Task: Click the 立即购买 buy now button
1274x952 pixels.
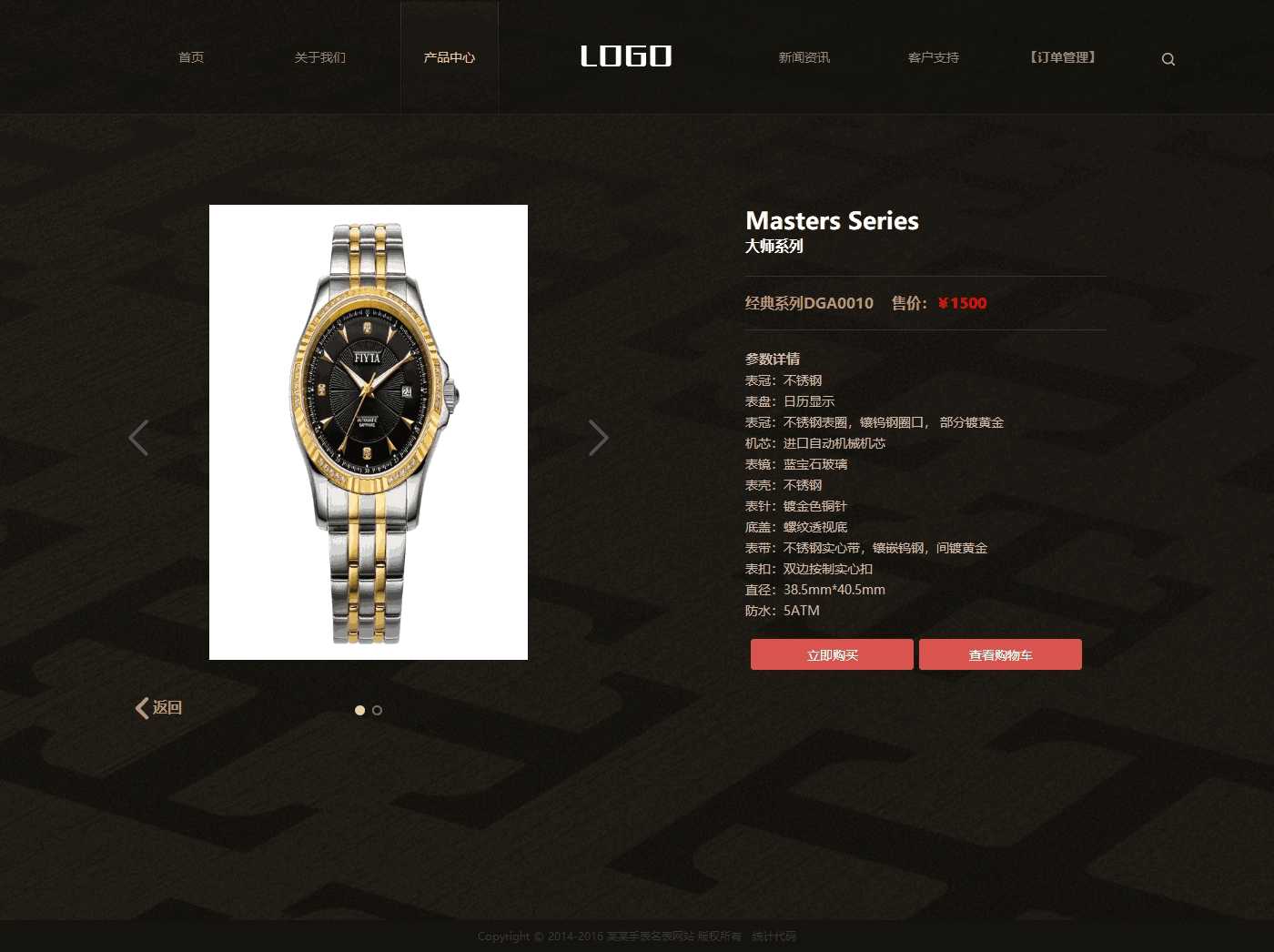Action: (x=832, y=654)
